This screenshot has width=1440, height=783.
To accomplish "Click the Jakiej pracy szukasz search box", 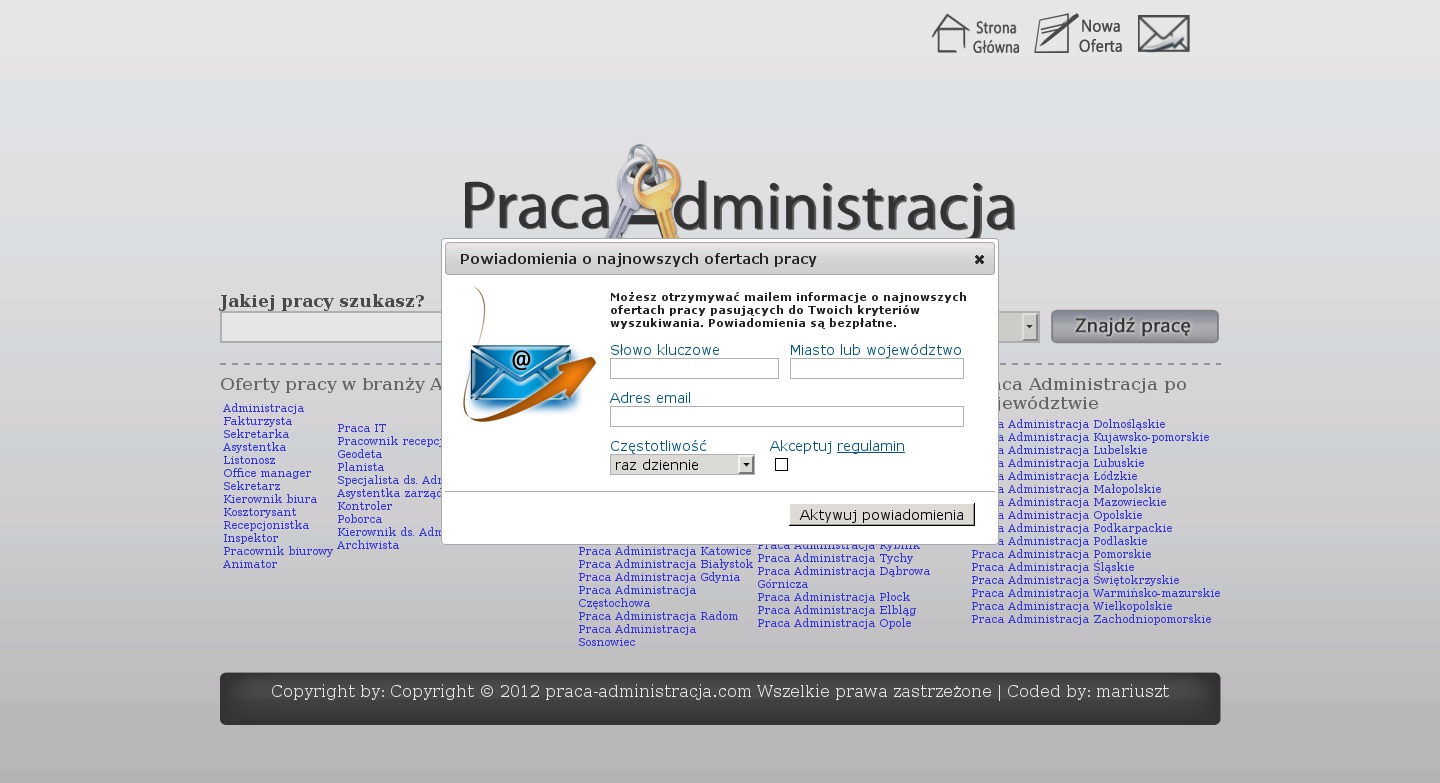I will point(330,327).
